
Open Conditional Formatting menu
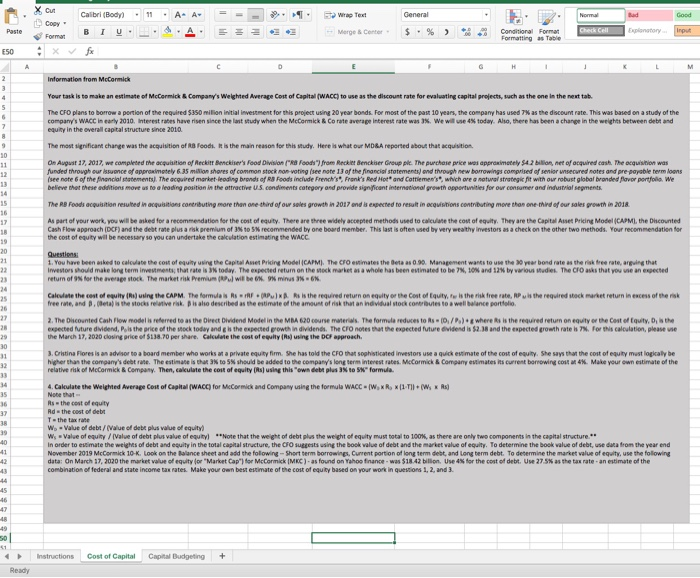click(x=517, y=25)
